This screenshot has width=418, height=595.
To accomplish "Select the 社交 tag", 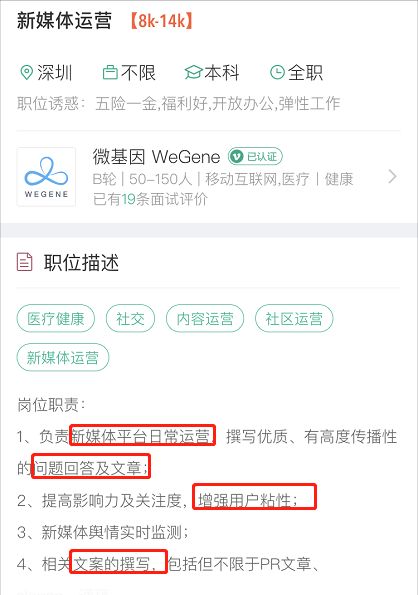I will (x=130, y=318).
